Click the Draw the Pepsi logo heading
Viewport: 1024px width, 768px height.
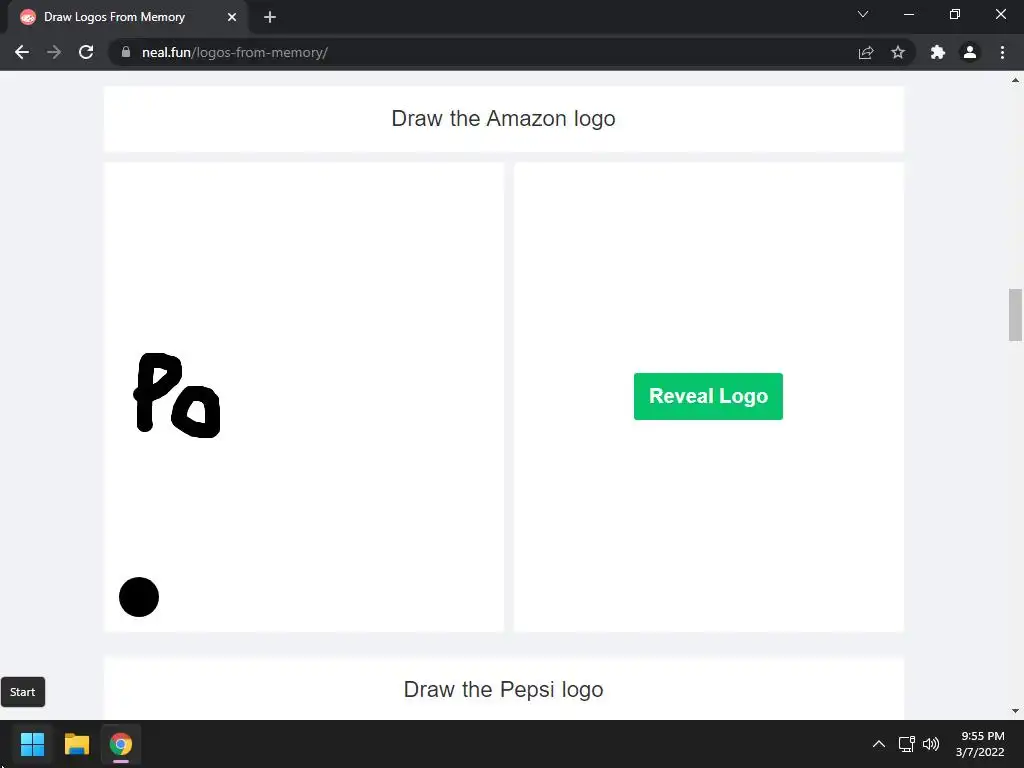[504, 690]
